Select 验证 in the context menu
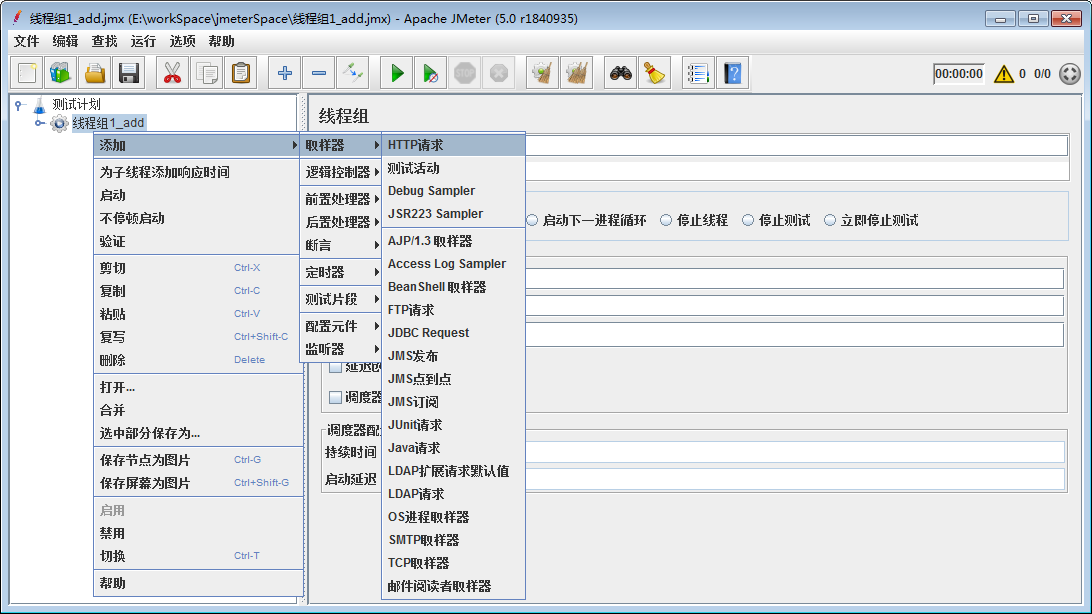Screen dimensions: 1092x614 point(198,242)
